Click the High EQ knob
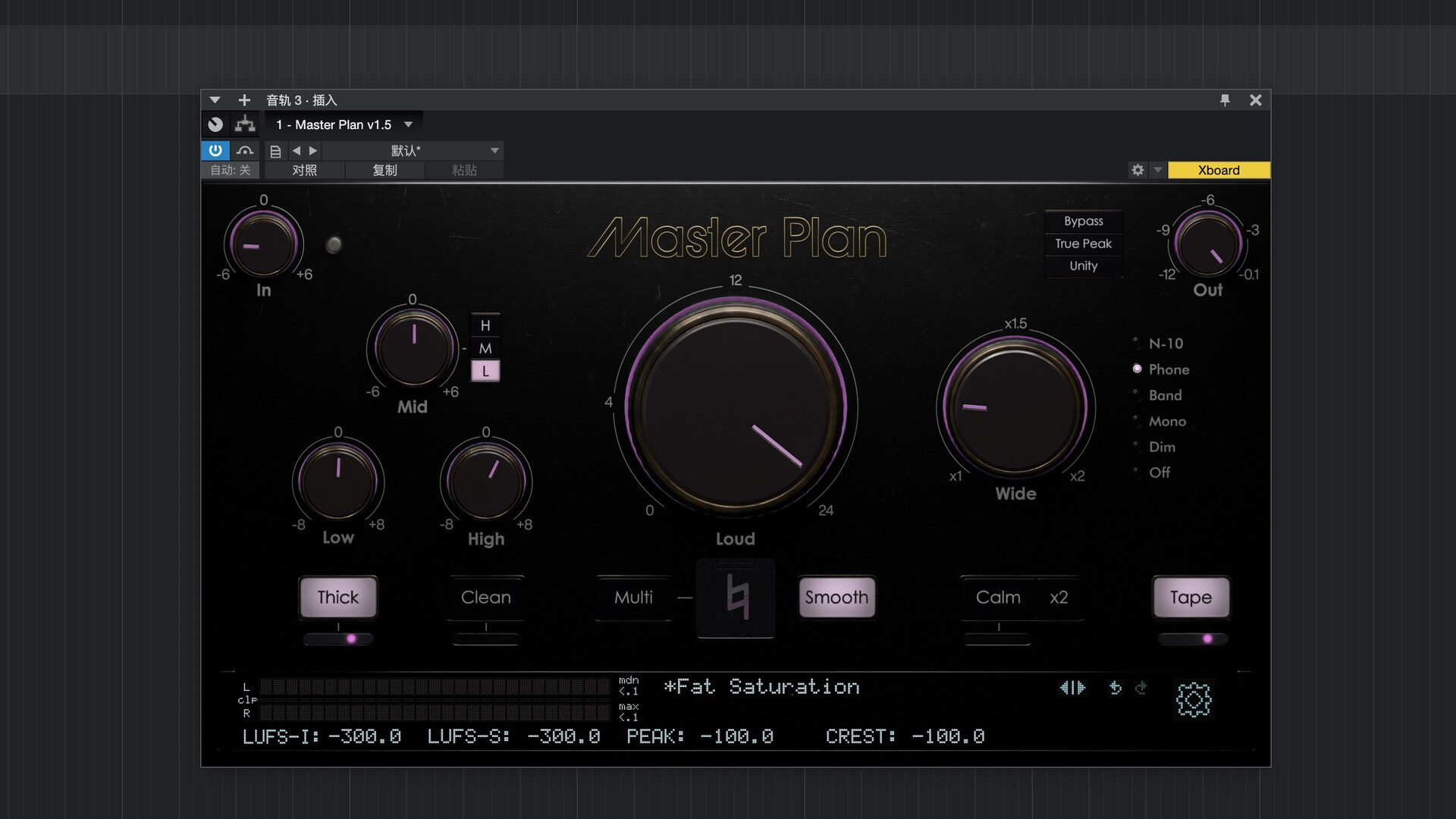The height and width of the screenshot is (819, 1456). point(486,481)
